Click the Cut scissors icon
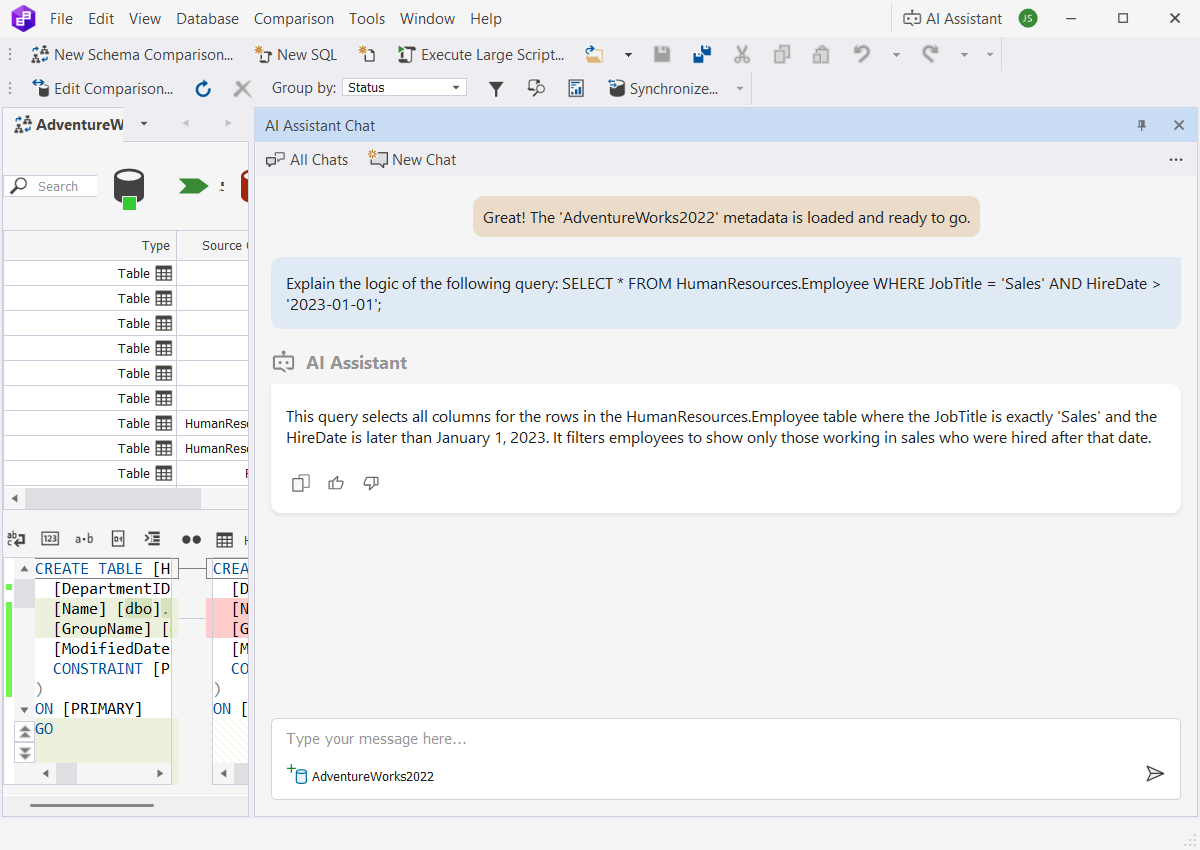The image size is (1200, 850). coord(741,55)
